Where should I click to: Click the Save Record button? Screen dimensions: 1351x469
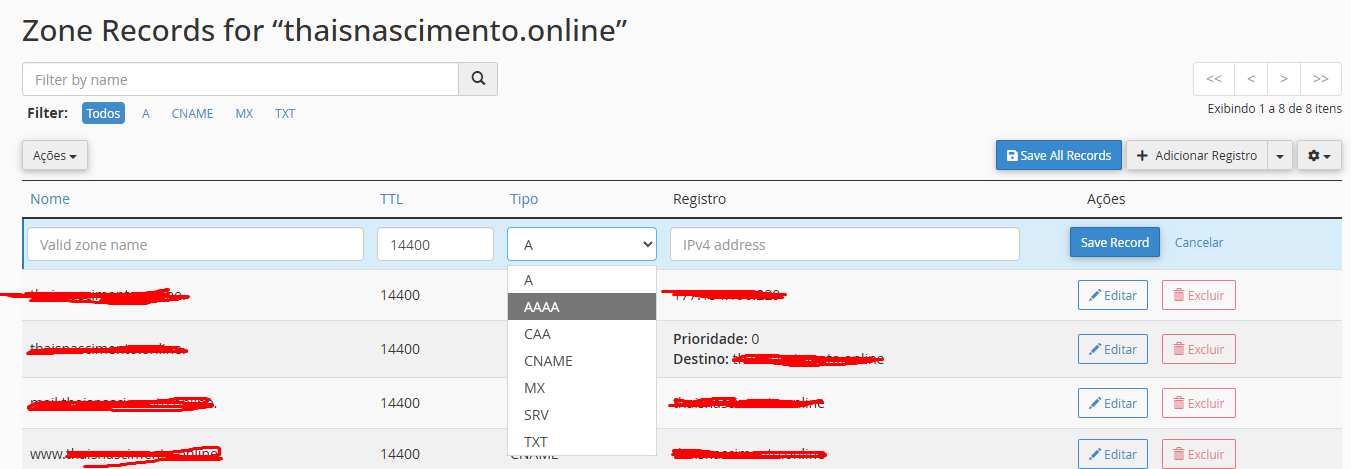(1115, 242)
